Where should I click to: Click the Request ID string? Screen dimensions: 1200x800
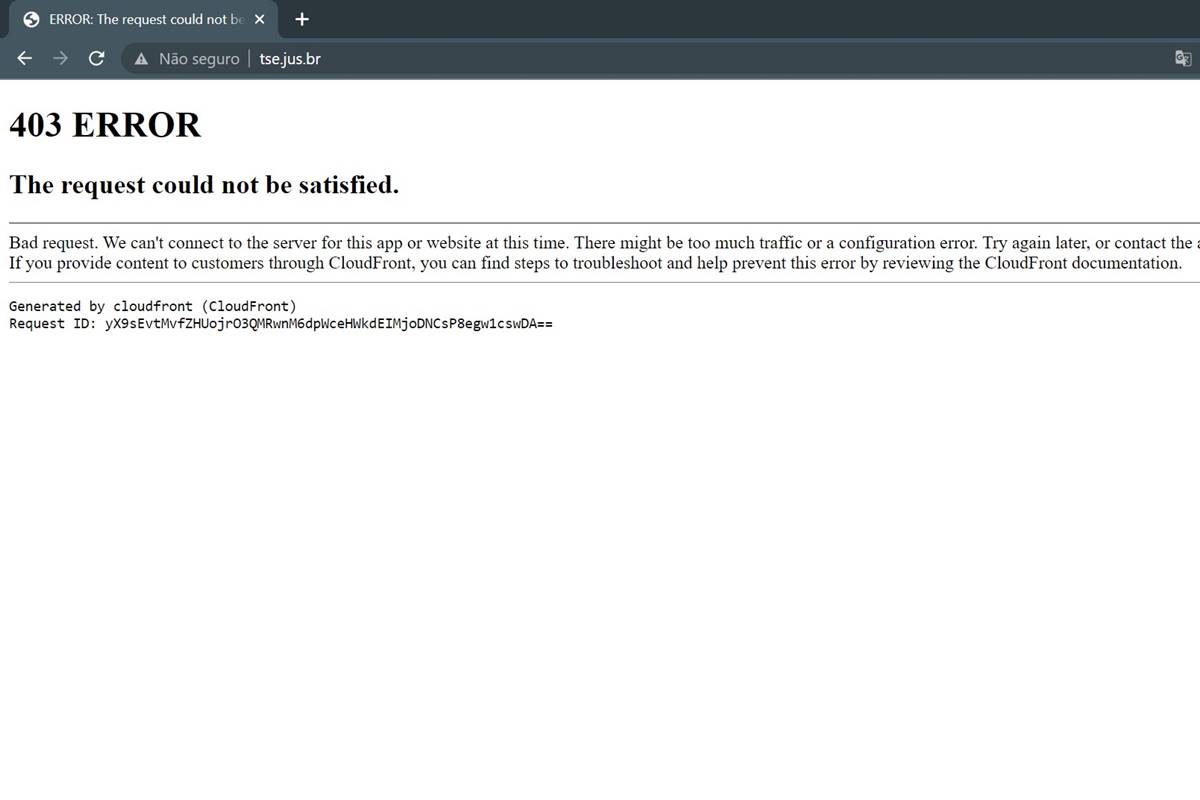click(328, 324)
